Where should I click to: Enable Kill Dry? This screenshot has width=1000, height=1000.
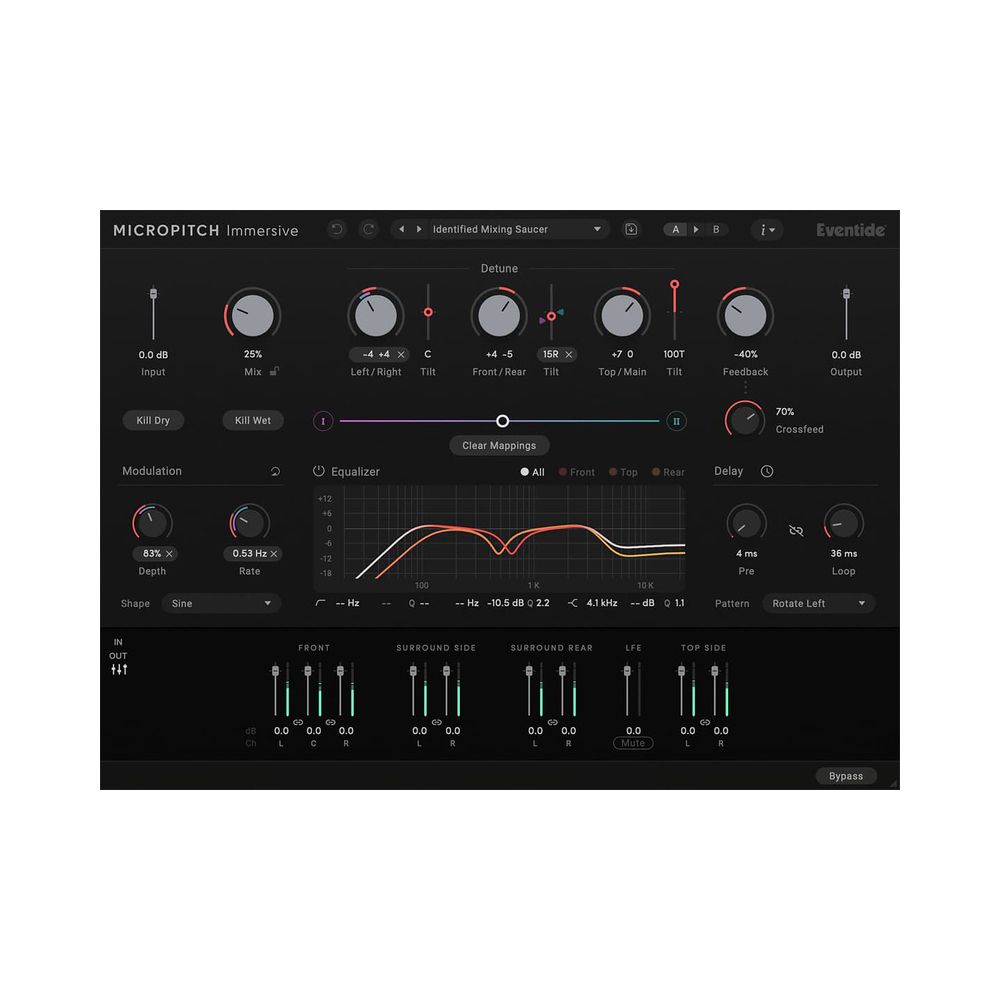[153, 421]
